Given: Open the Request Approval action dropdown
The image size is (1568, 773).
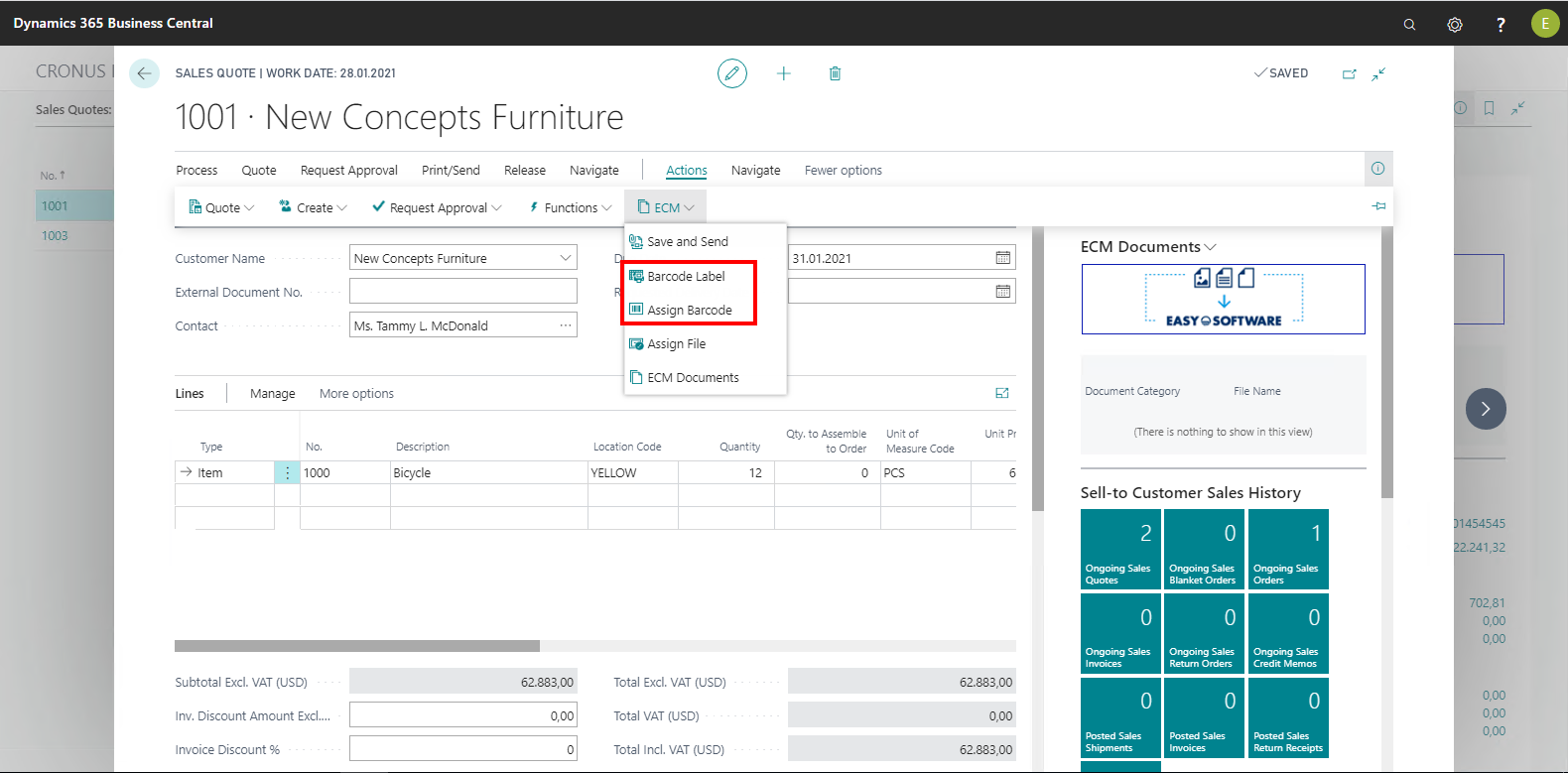Looking at the screenshot, I should tap(438, 207).
